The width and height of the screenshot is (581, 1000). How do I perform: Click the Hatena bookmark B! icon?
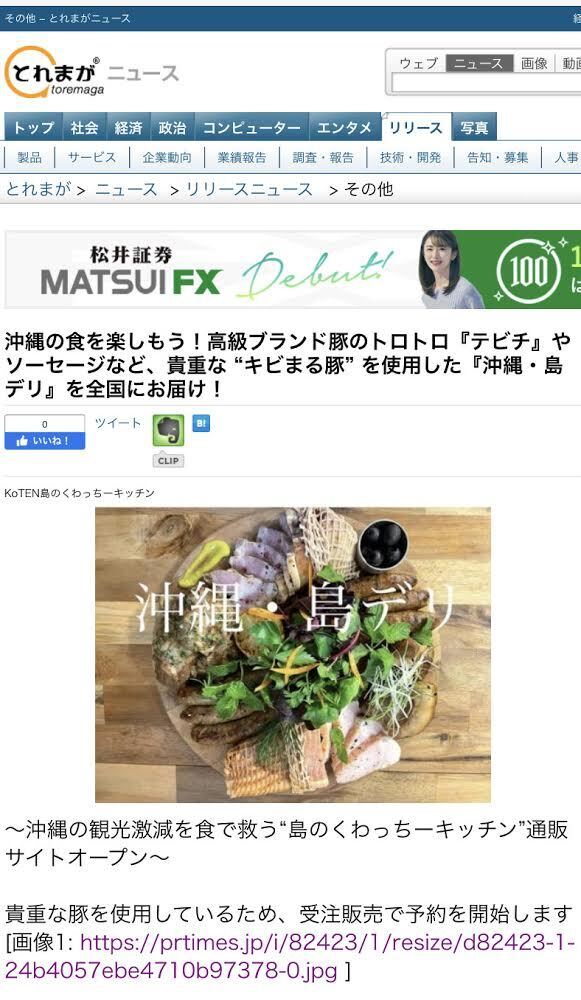(202, 423)
